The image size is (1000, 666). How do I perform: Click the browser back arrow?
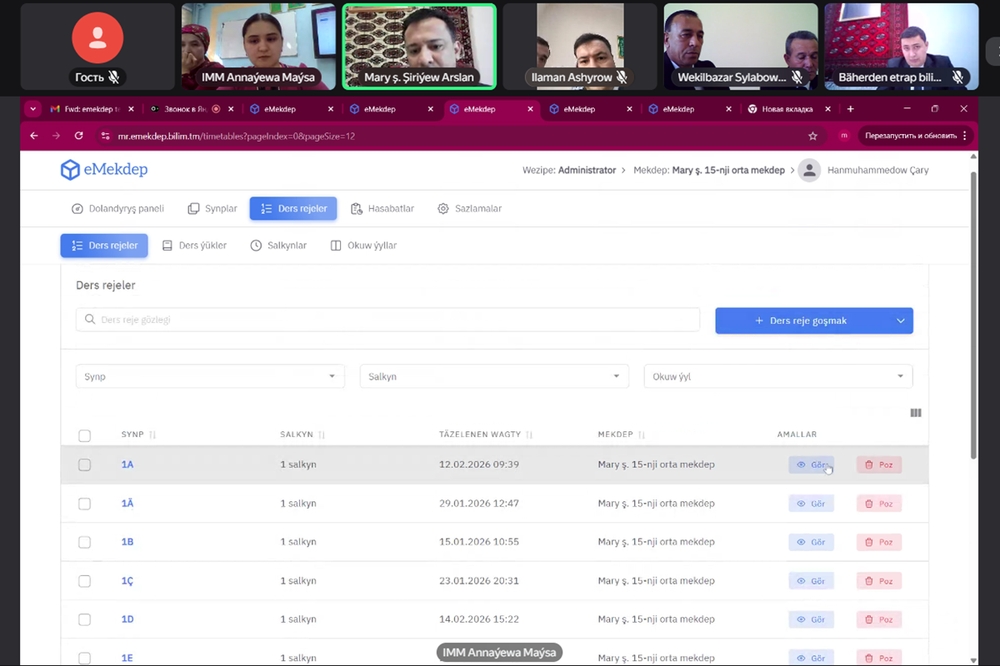(34, 136)
